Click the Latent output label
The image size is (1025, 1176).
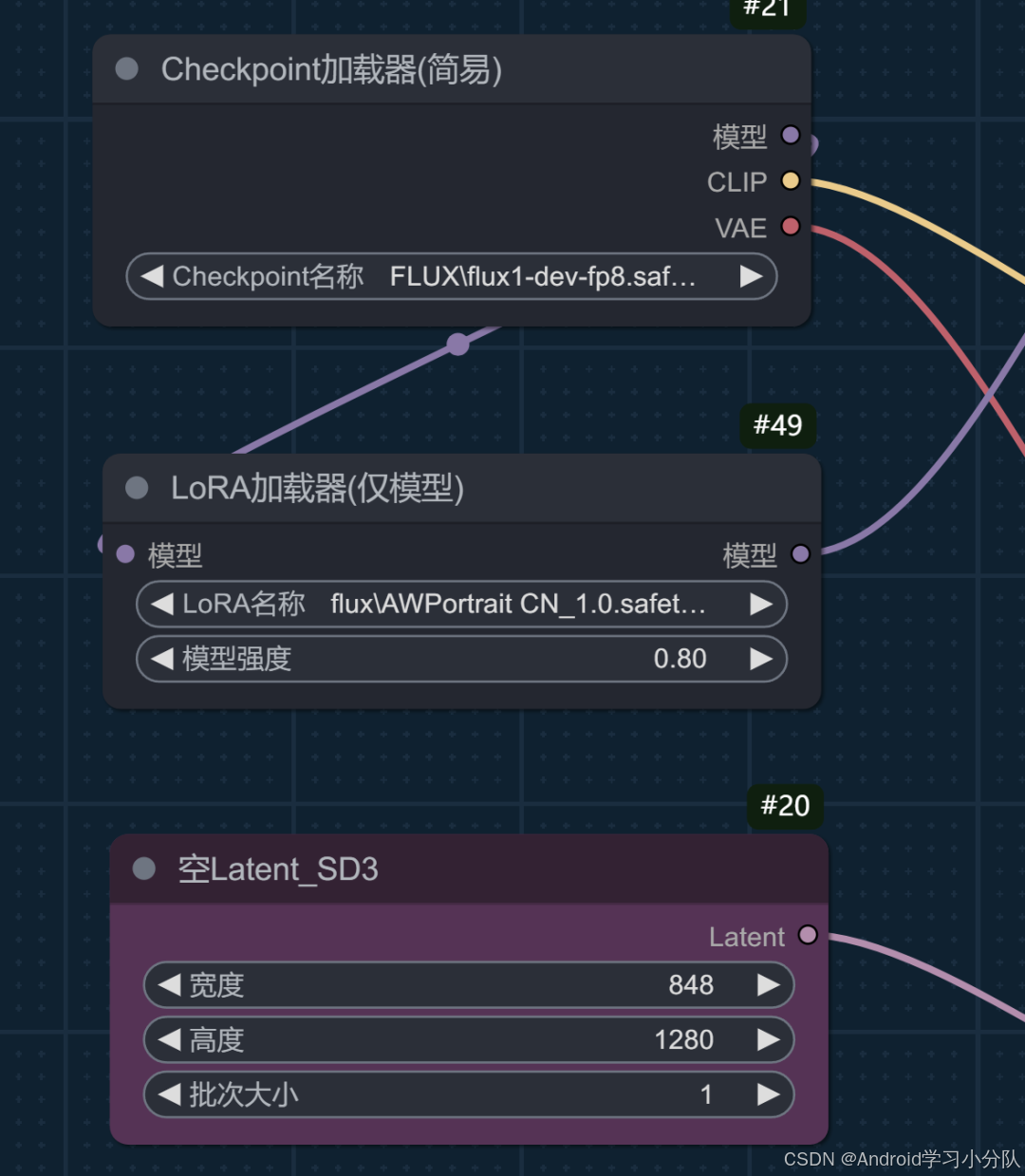[747, 937]
